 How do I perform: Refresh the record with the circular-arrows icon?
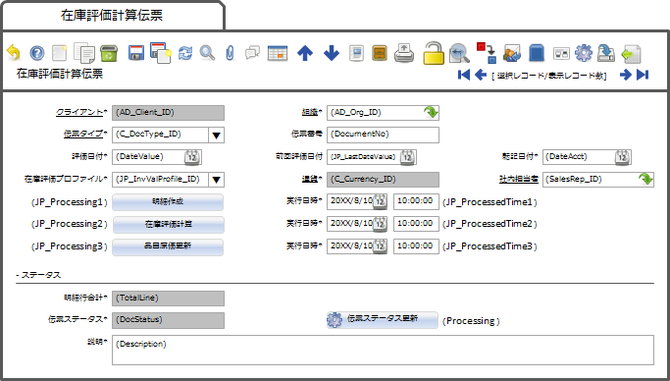click(185, 53)
